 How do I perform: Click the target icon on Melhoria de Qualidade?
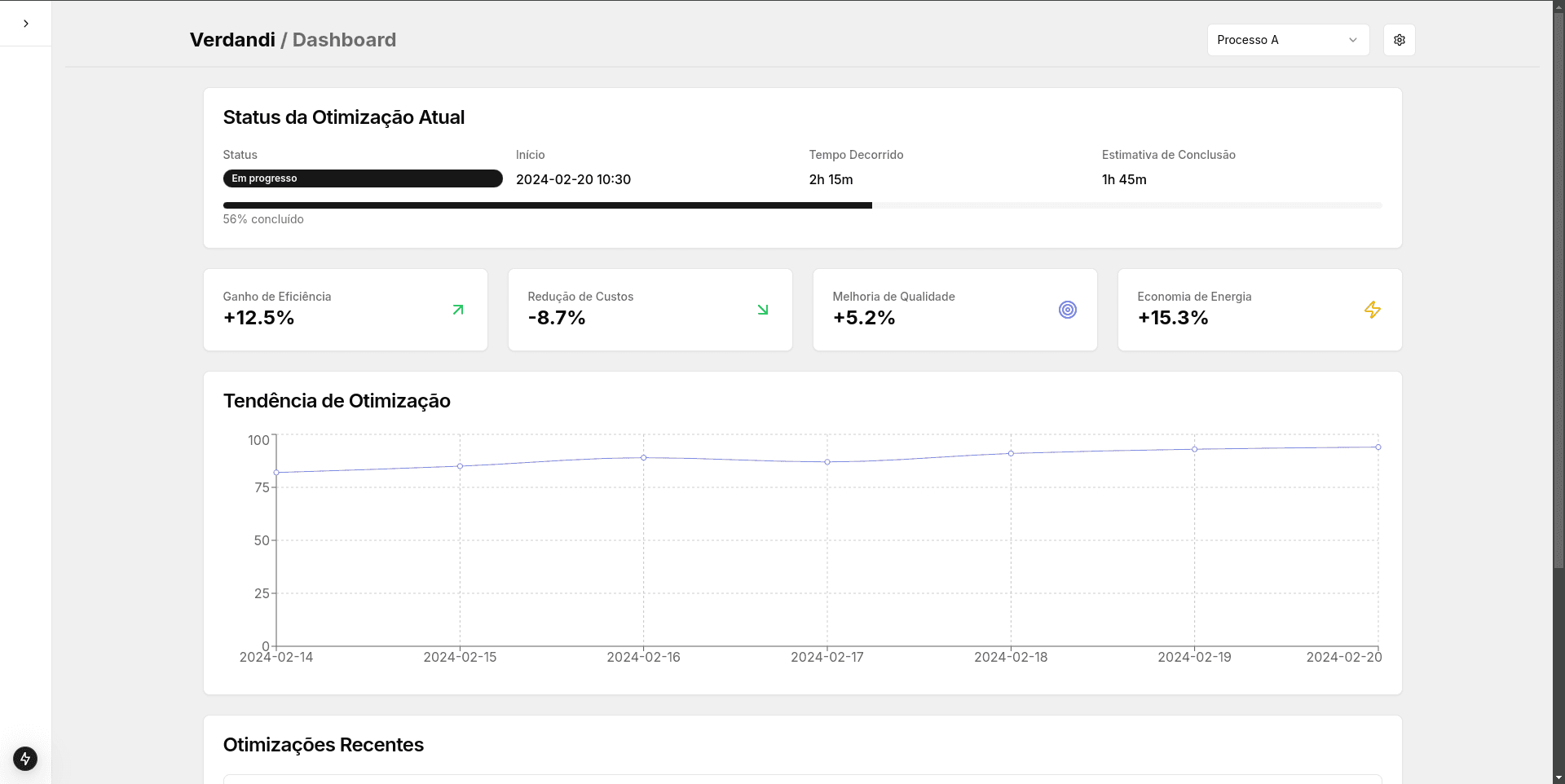pyautogui.click(x=1068, y=310)
